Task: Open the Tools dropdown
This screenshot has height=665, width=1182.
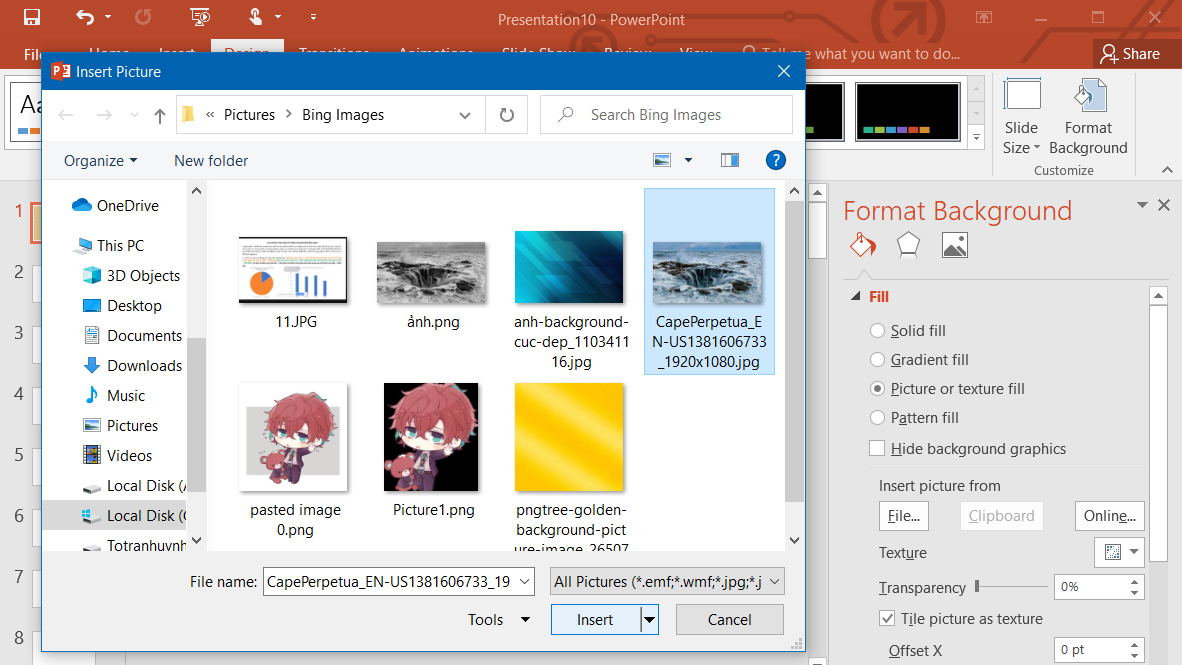Action: pos(498,619)
